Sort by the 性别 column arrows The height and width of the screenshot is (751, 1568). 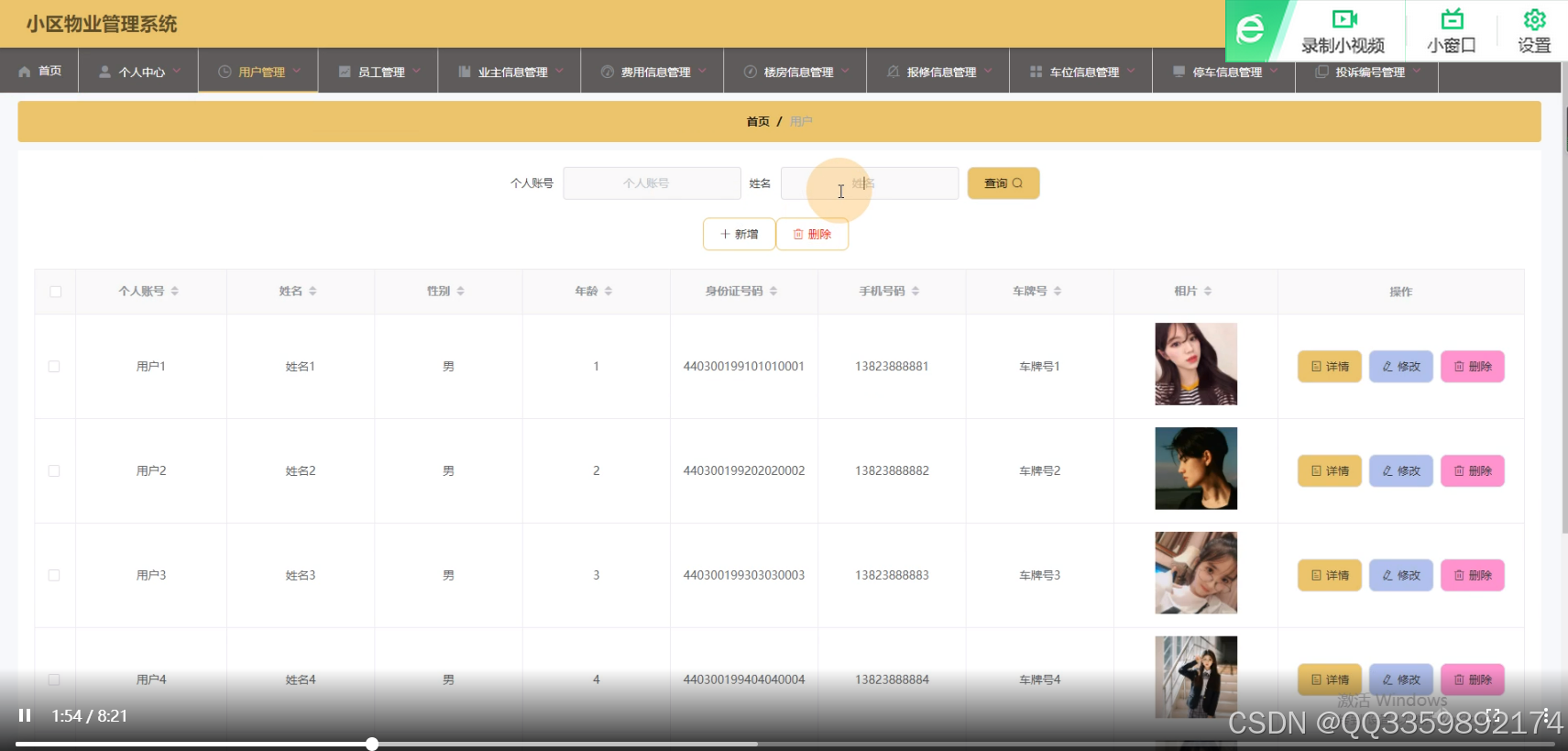click(x=460, y=291)
